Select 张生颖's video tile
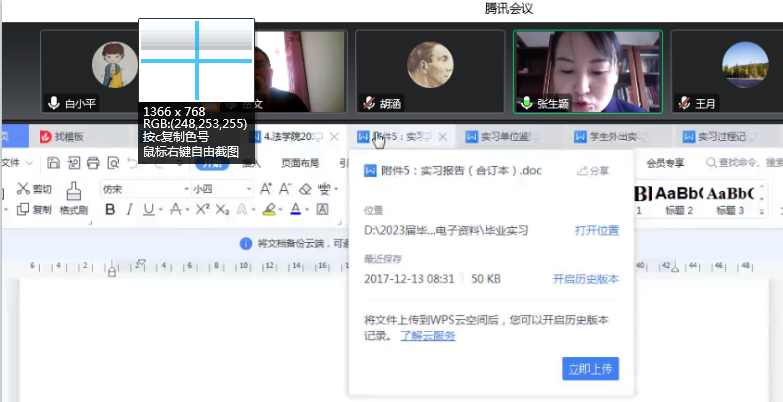The image size is (783, 402). coord(588,71)
